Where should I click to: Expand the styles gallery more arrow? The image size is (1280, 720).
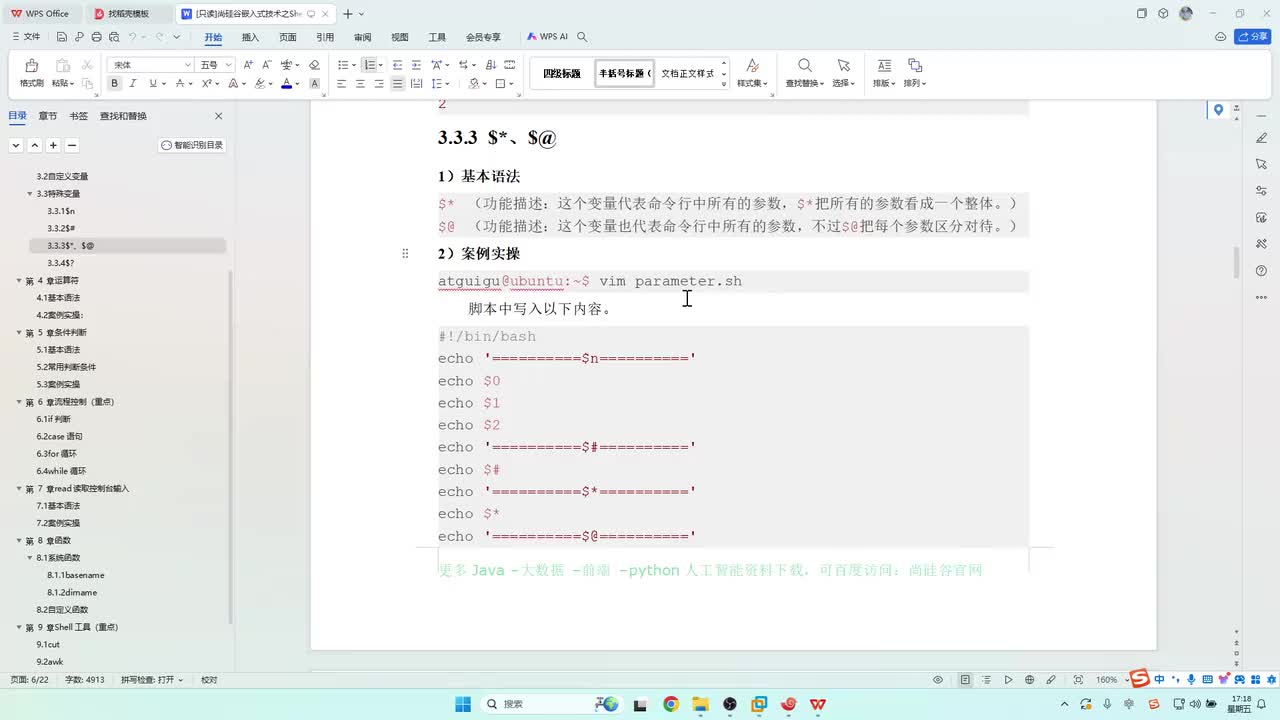[725, 84]
